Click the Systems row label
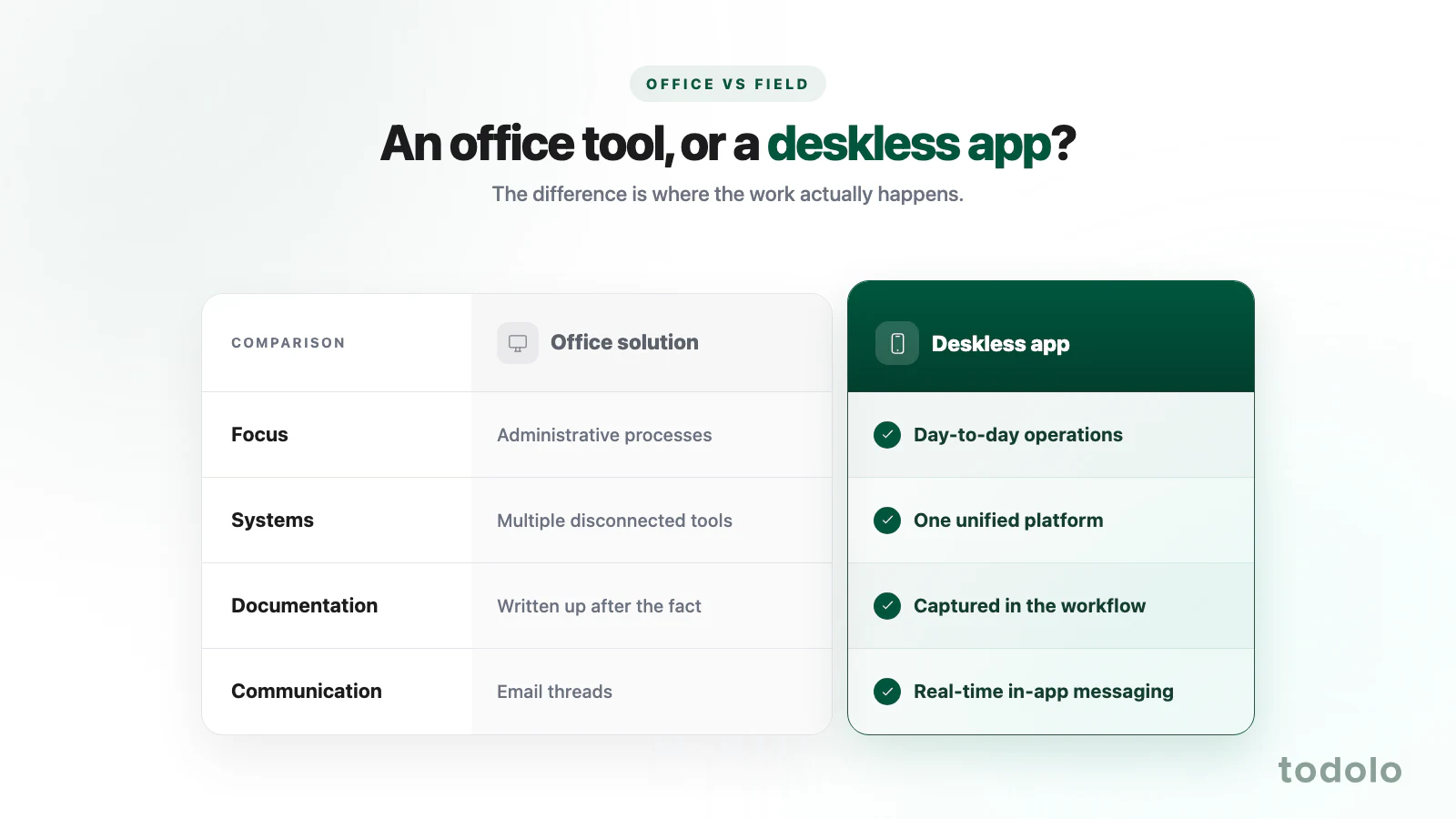 272,521
